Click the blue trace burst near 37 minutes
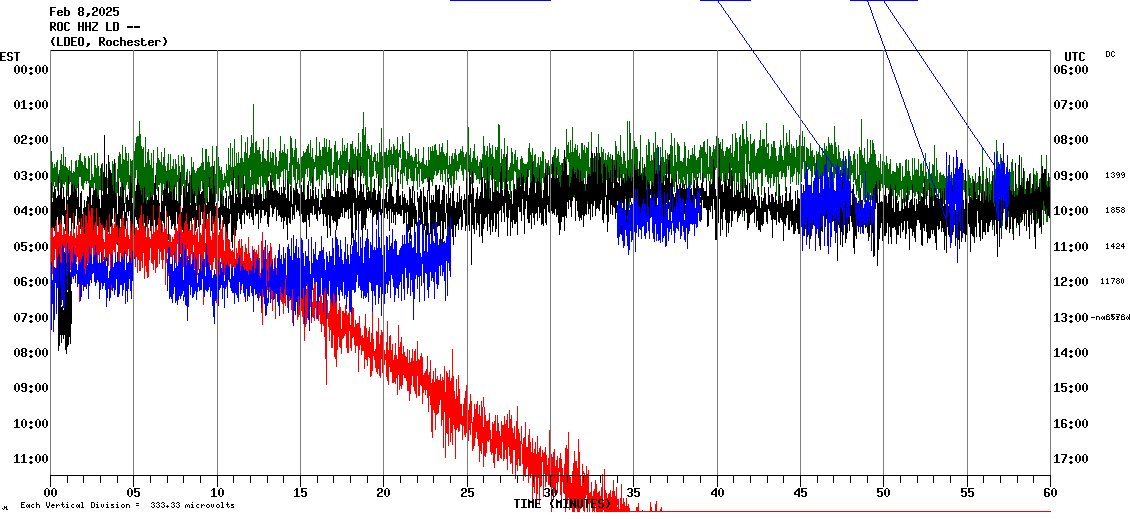1130x519 pixels. click(x=660, y=217)
